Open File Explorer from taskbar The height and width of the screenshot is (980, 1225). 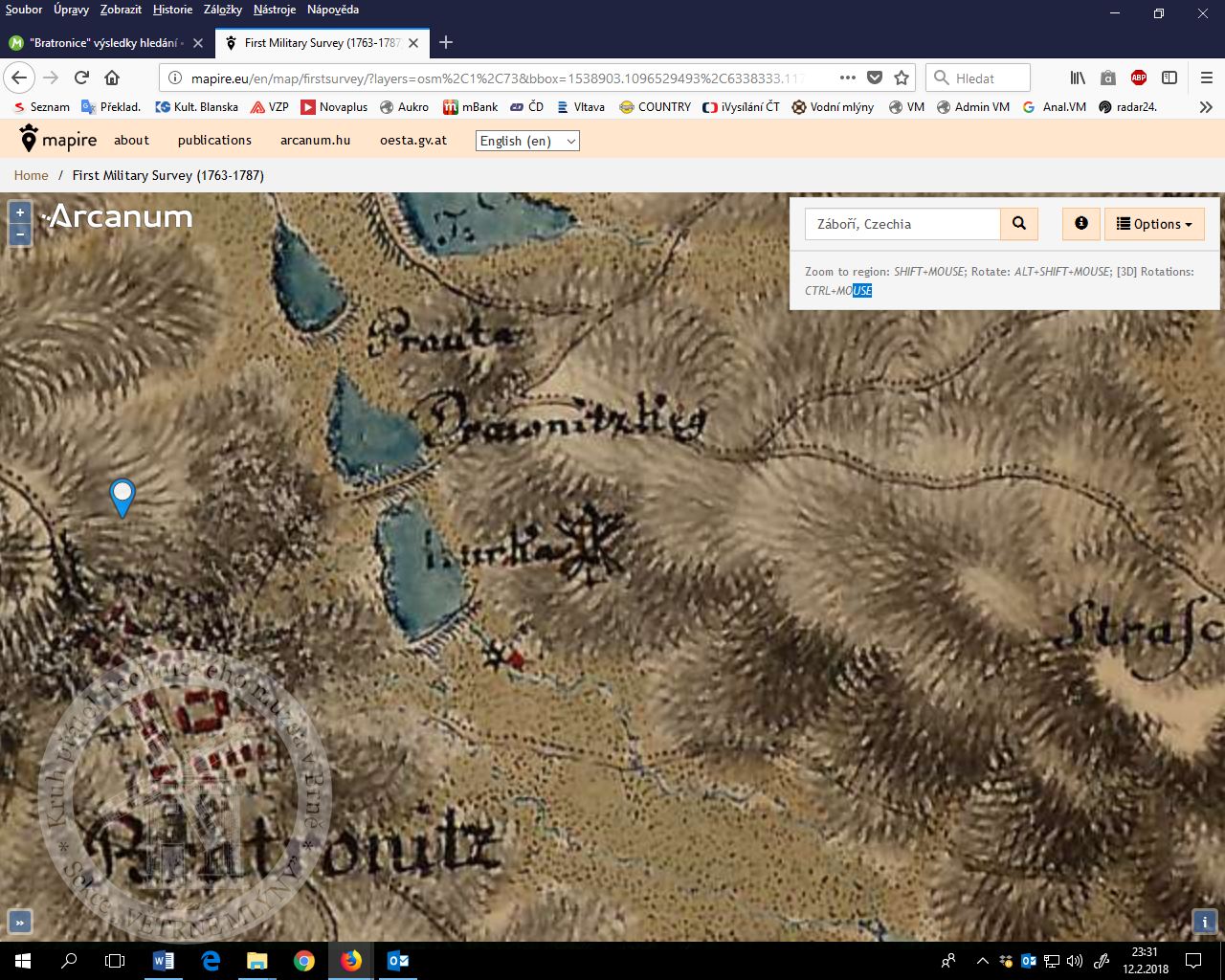pos(256,961)
